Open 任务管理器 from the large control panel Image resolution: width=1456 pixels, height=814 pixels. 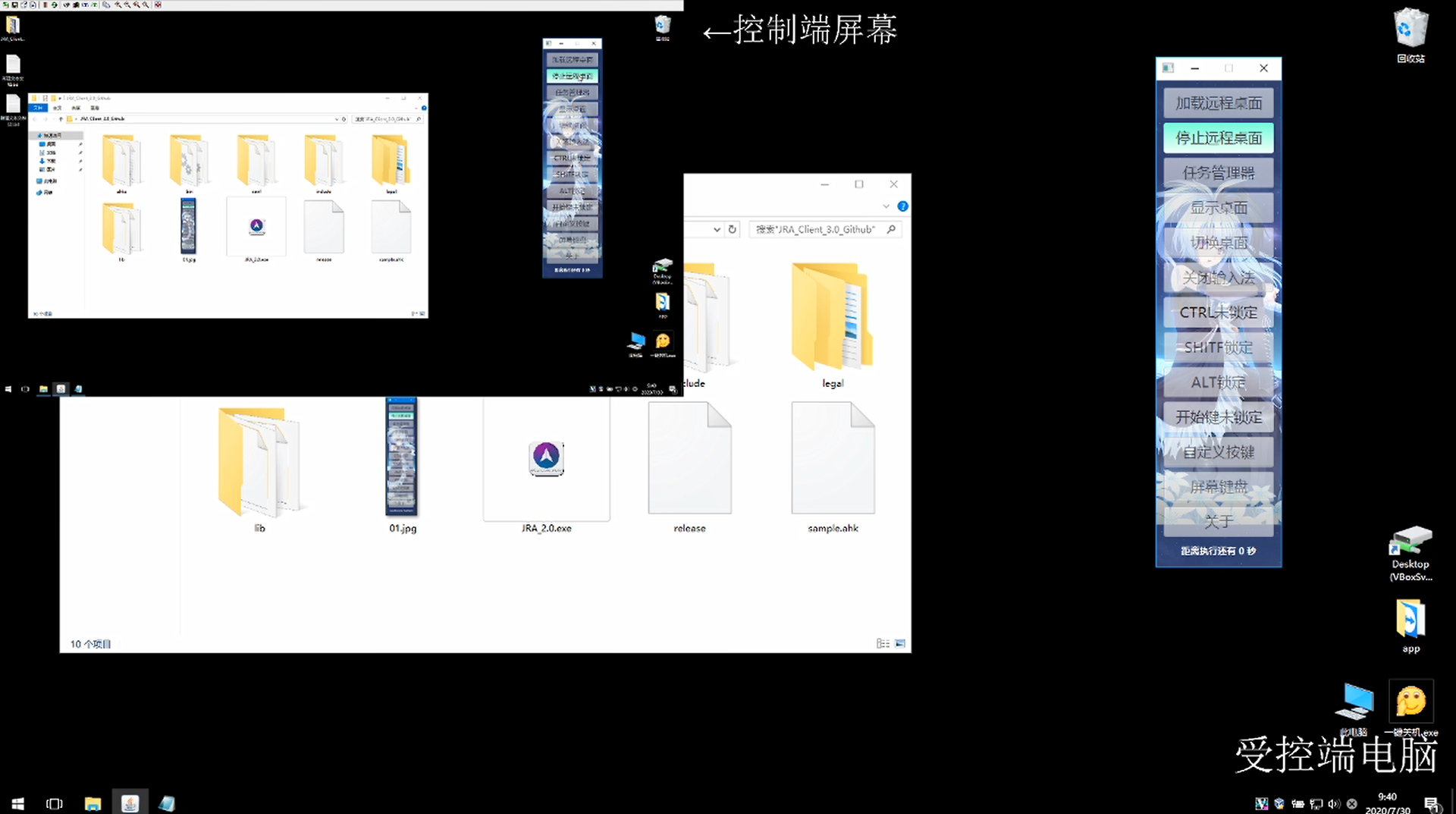point(1218,173)
